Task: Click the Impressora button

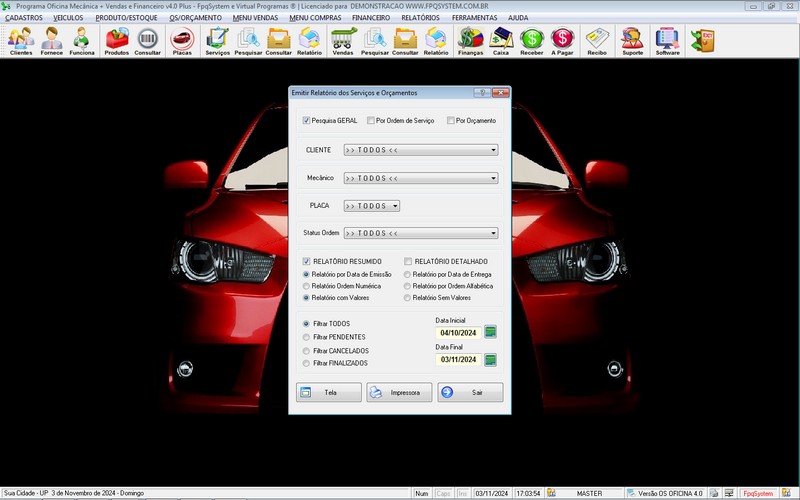Action: pyautogui.click(x=399, y=393)
